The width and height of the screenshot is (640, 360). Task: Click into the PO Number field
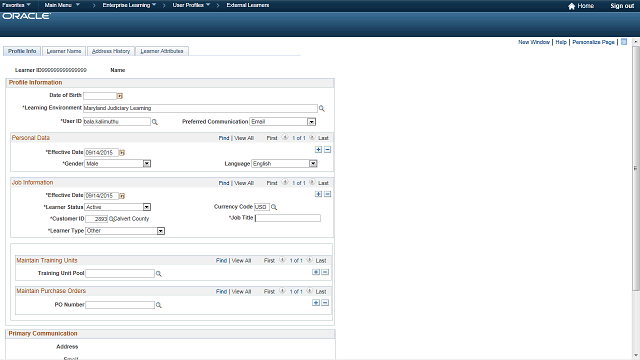(x=120, y=305)
